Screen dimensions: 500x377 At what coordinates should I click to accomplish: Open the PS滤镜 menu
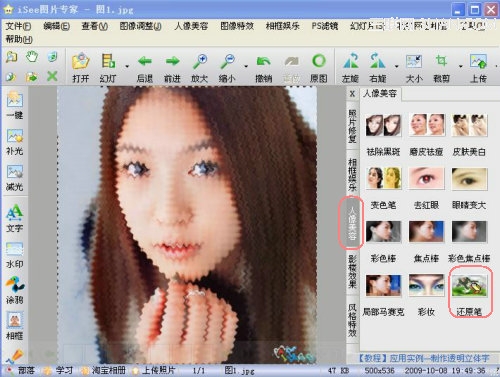325,26
